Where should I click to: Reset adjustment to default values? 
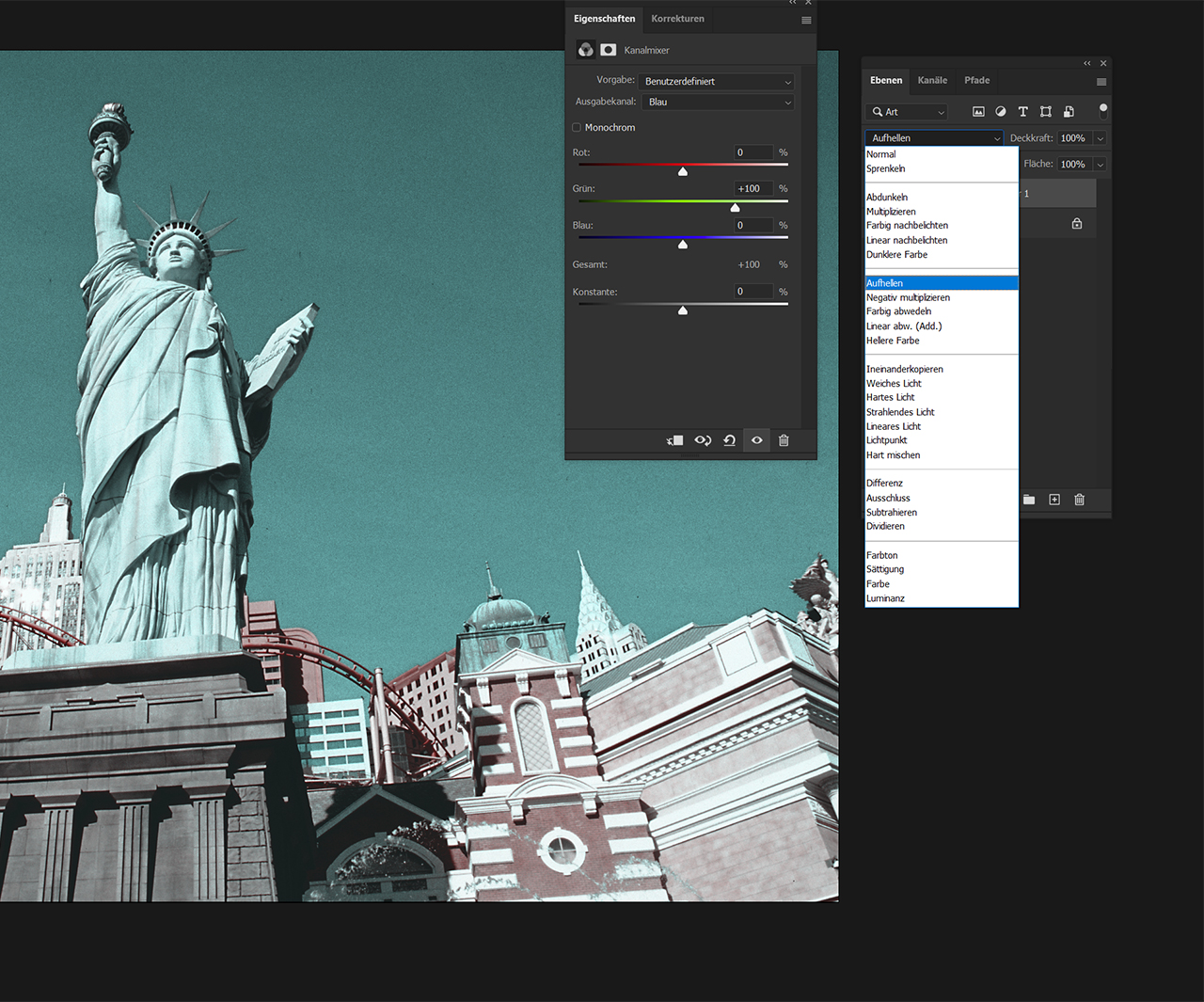point(729,440)
